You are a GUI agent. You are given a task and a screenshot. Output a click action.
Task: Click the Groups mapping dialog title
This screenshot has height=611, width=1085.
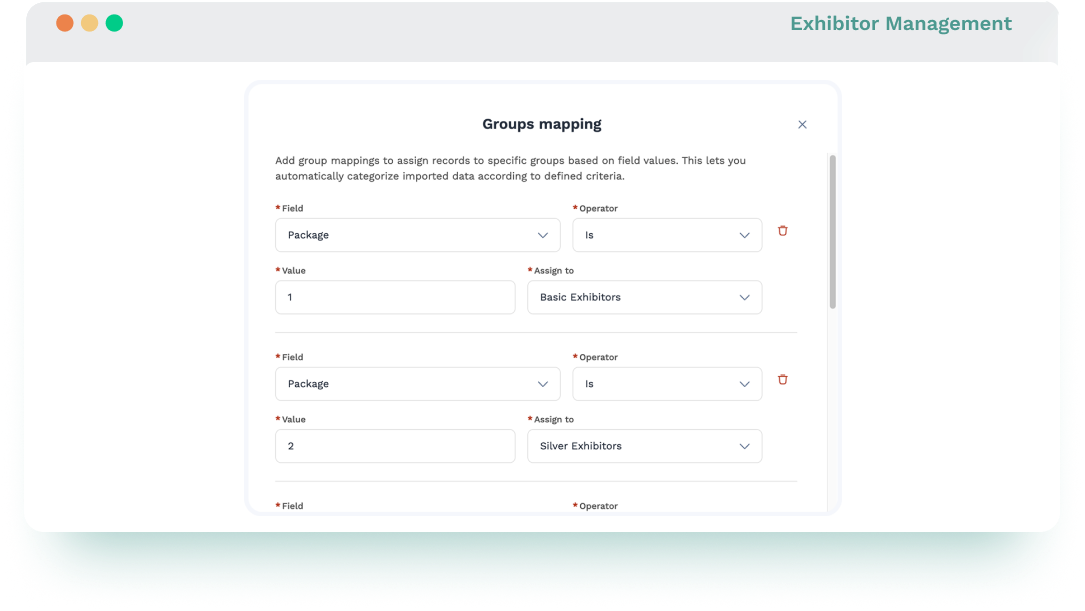(x=540, y=124)
